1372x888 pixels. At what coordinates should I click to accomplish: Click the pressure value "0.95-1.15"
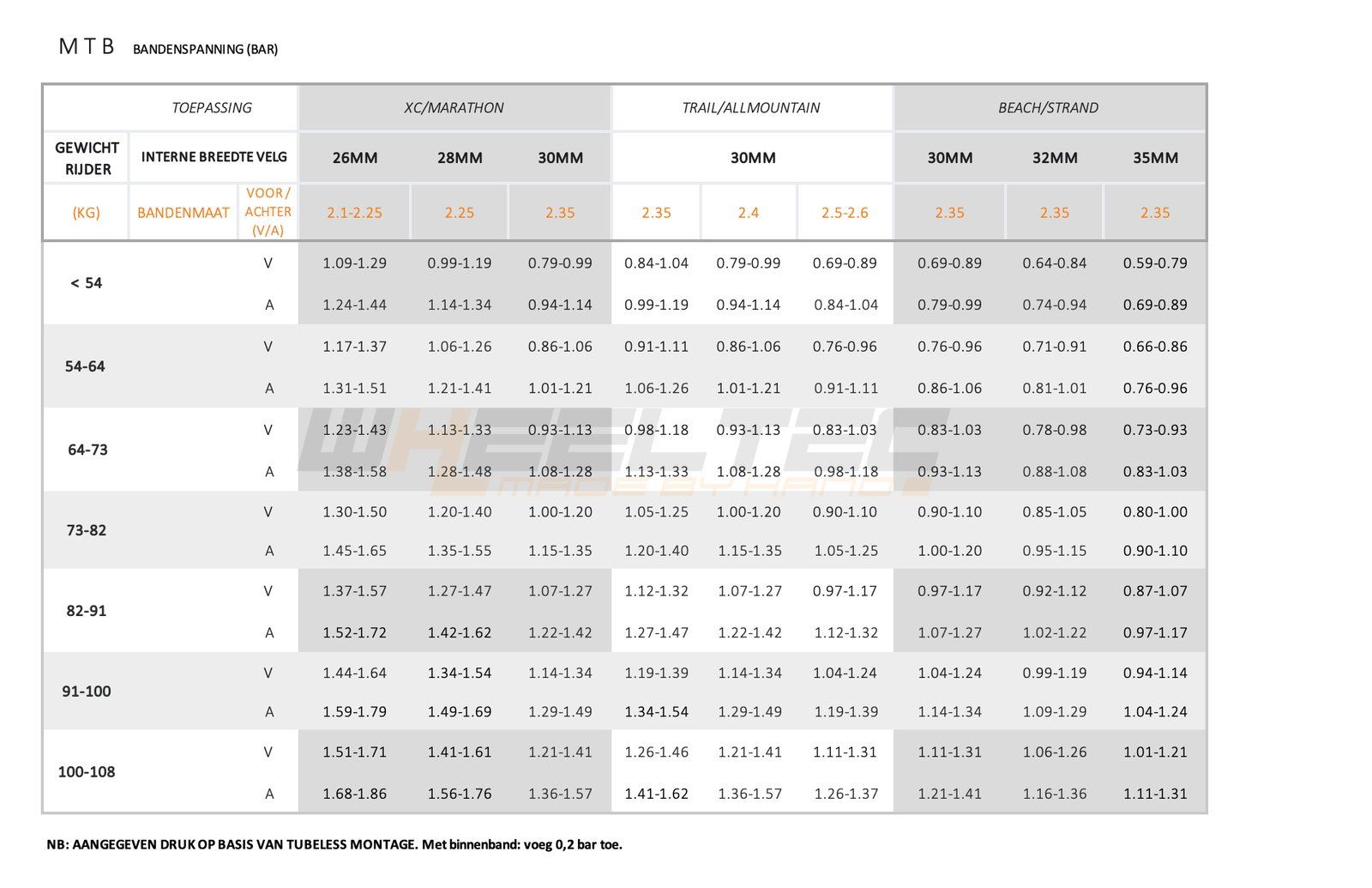click(1055, 551)
